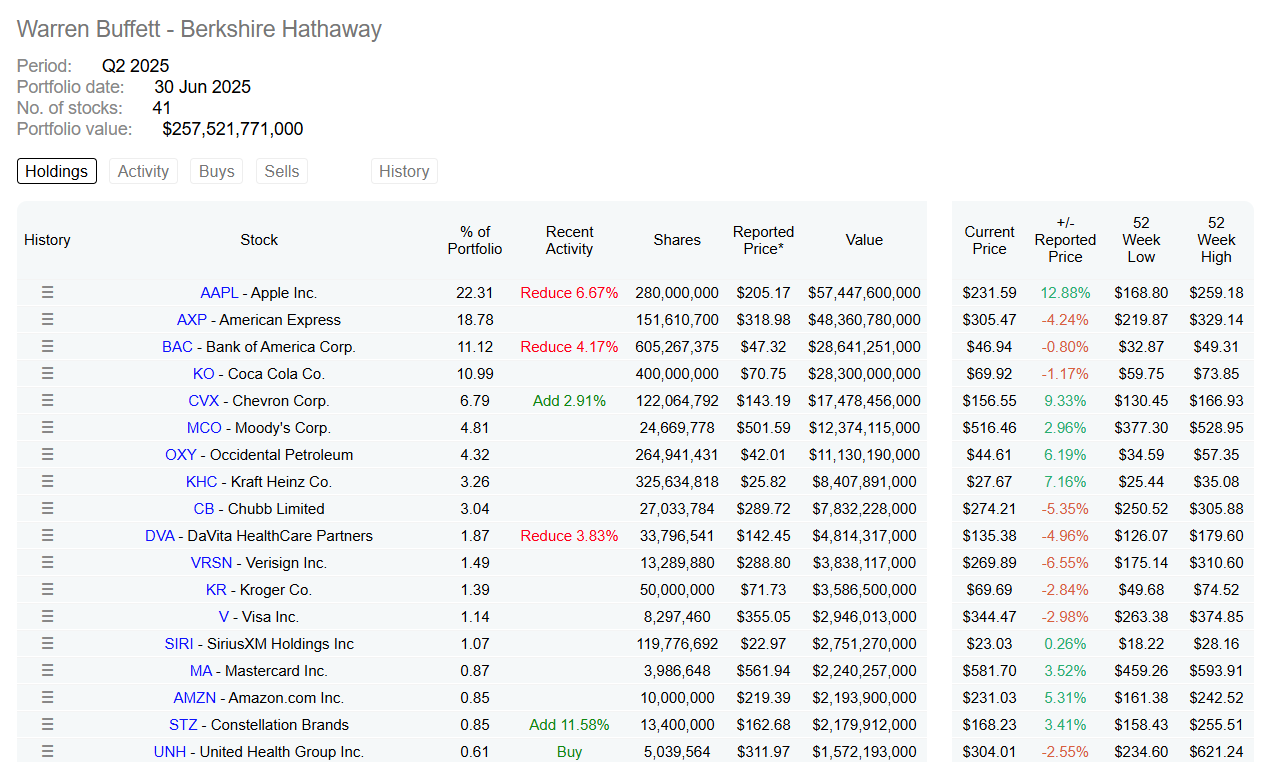This screenshot has height=762, width=1282.
Task: Switch to the Sells tab
Action: tap(282, 171)
